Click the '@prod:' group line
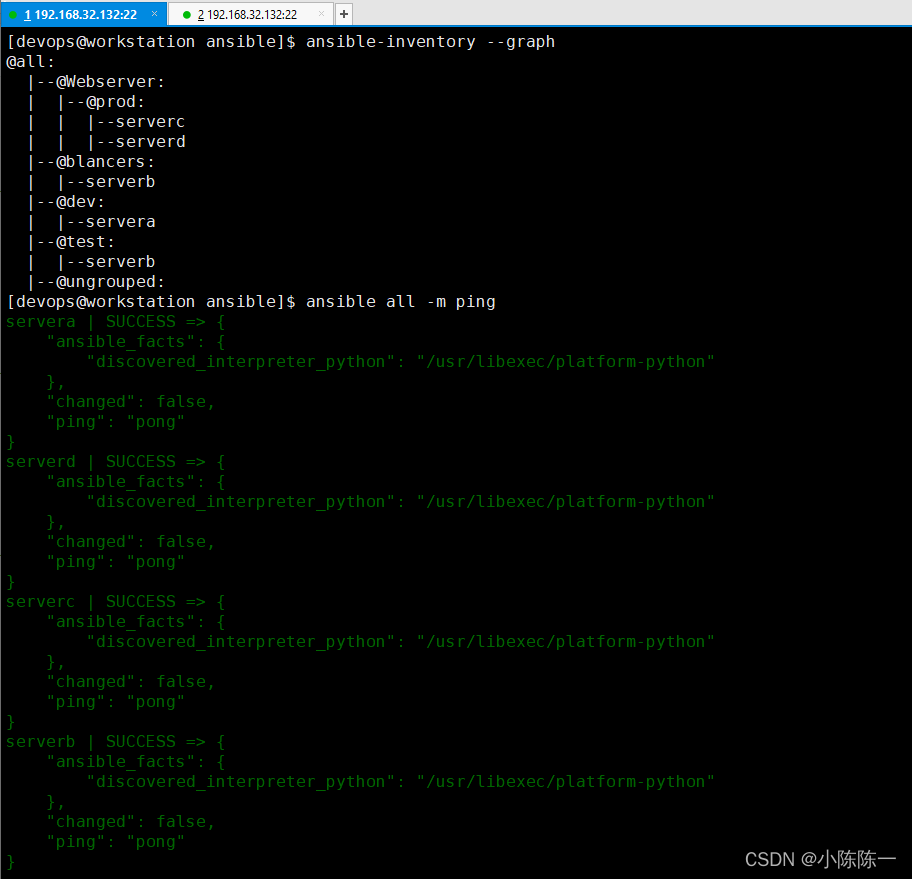The image size is (912, 879). 115,102
